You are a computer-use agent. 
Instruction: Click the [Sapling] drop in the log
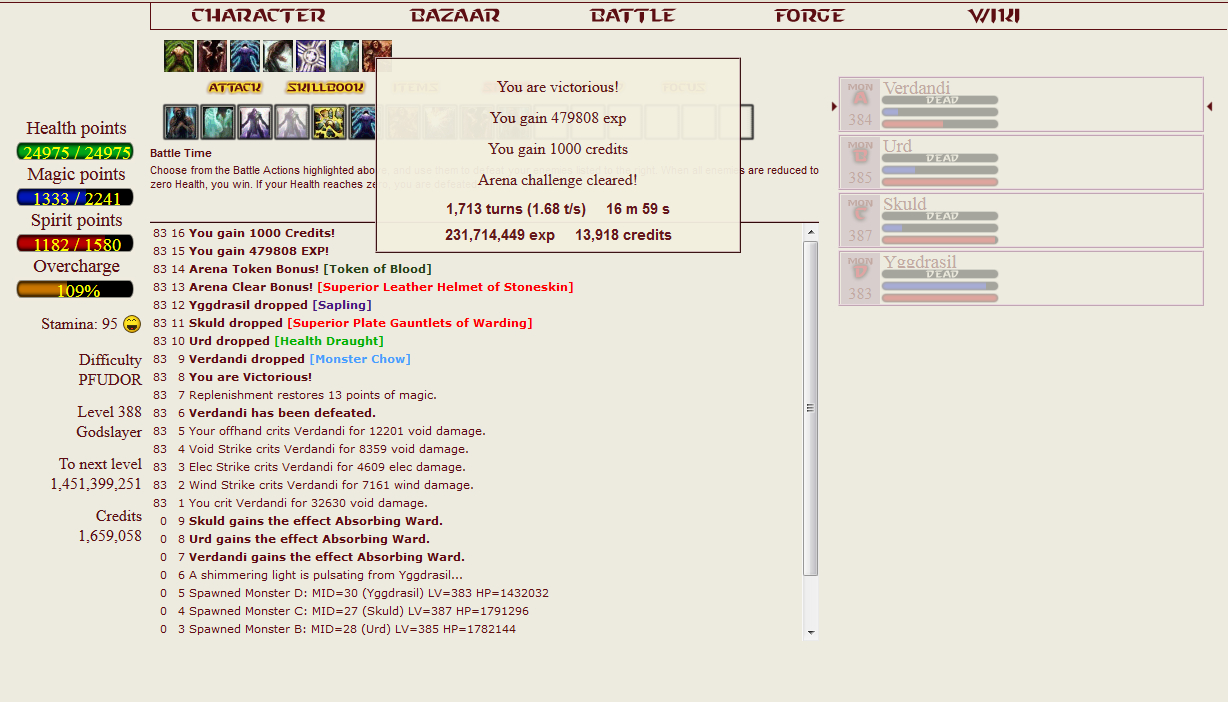point(342,305)
